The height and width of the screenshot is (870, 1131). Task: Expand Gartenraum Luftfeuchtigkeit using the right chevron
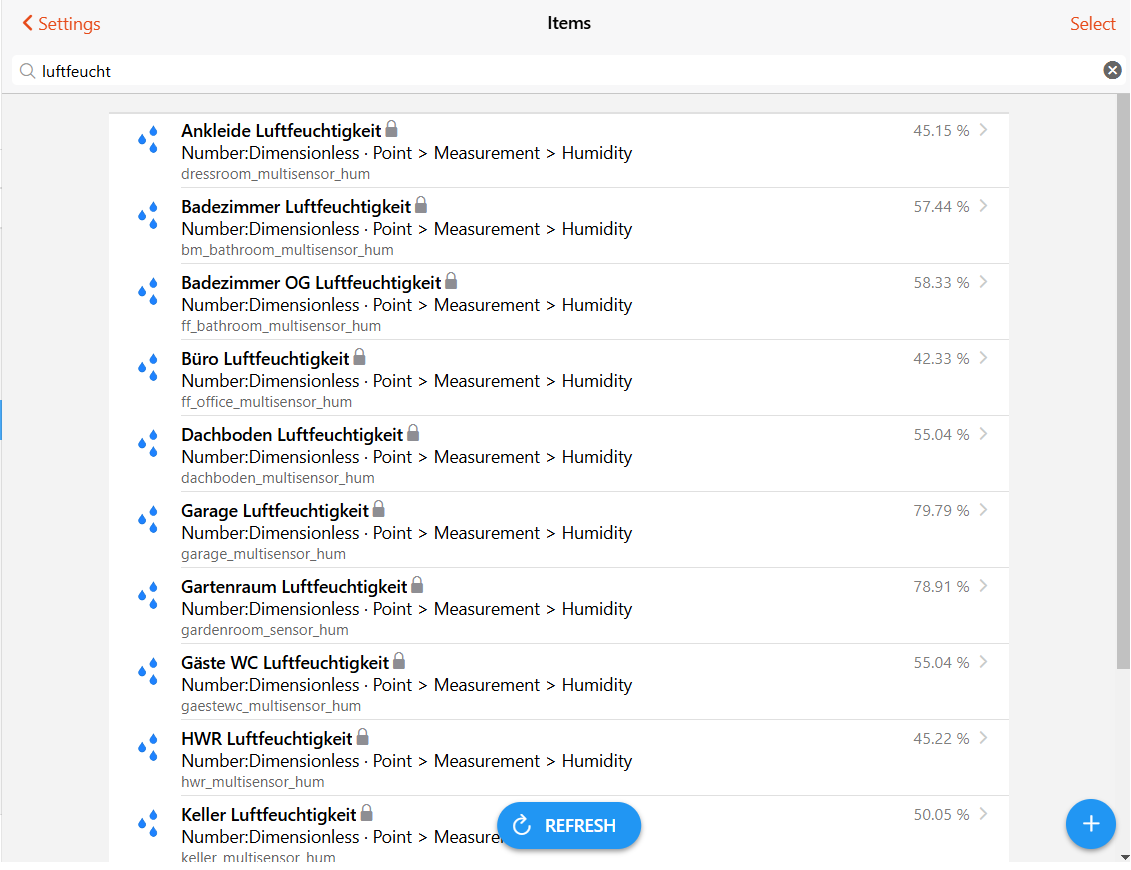point(984,586)
